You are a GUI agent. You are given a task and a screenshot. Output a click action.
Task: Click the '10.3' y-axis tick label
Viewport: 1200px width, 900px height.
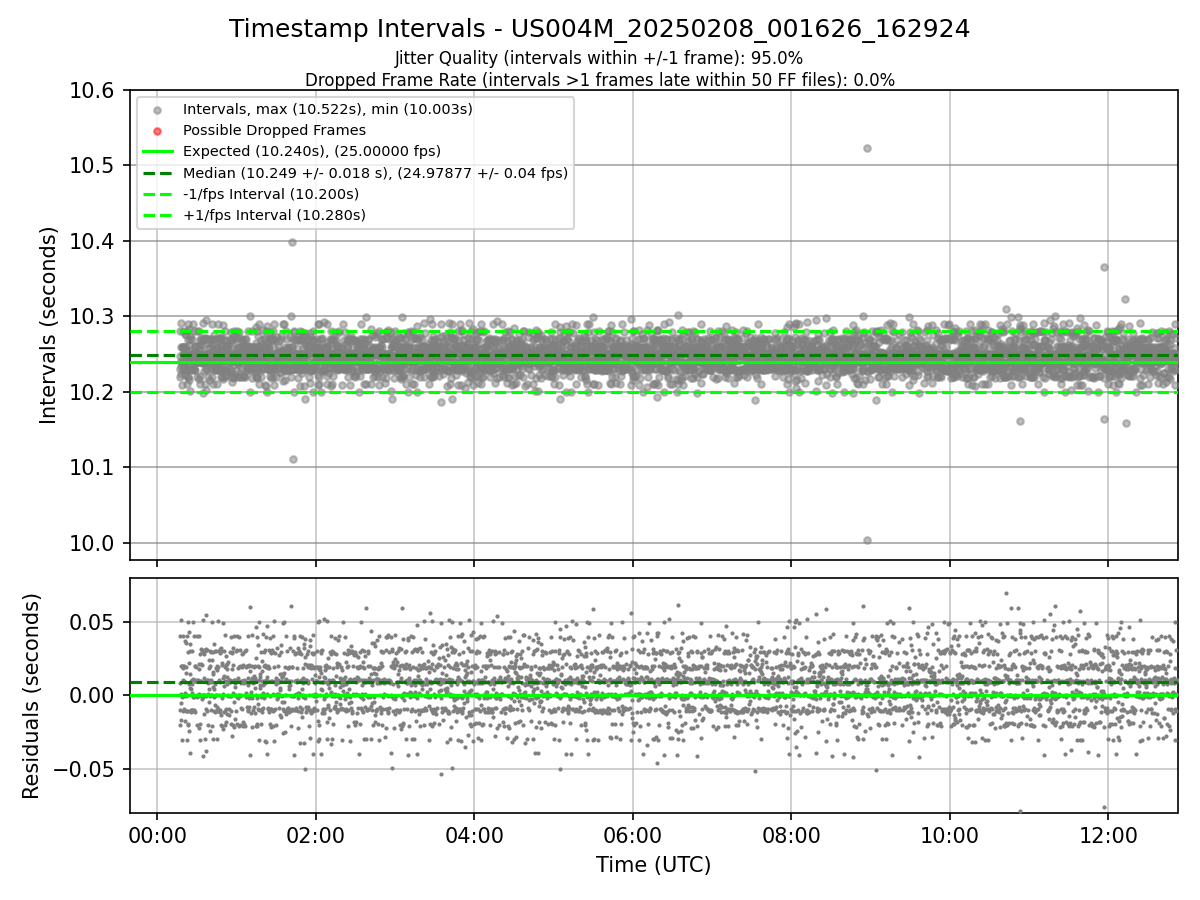point(92,316)
